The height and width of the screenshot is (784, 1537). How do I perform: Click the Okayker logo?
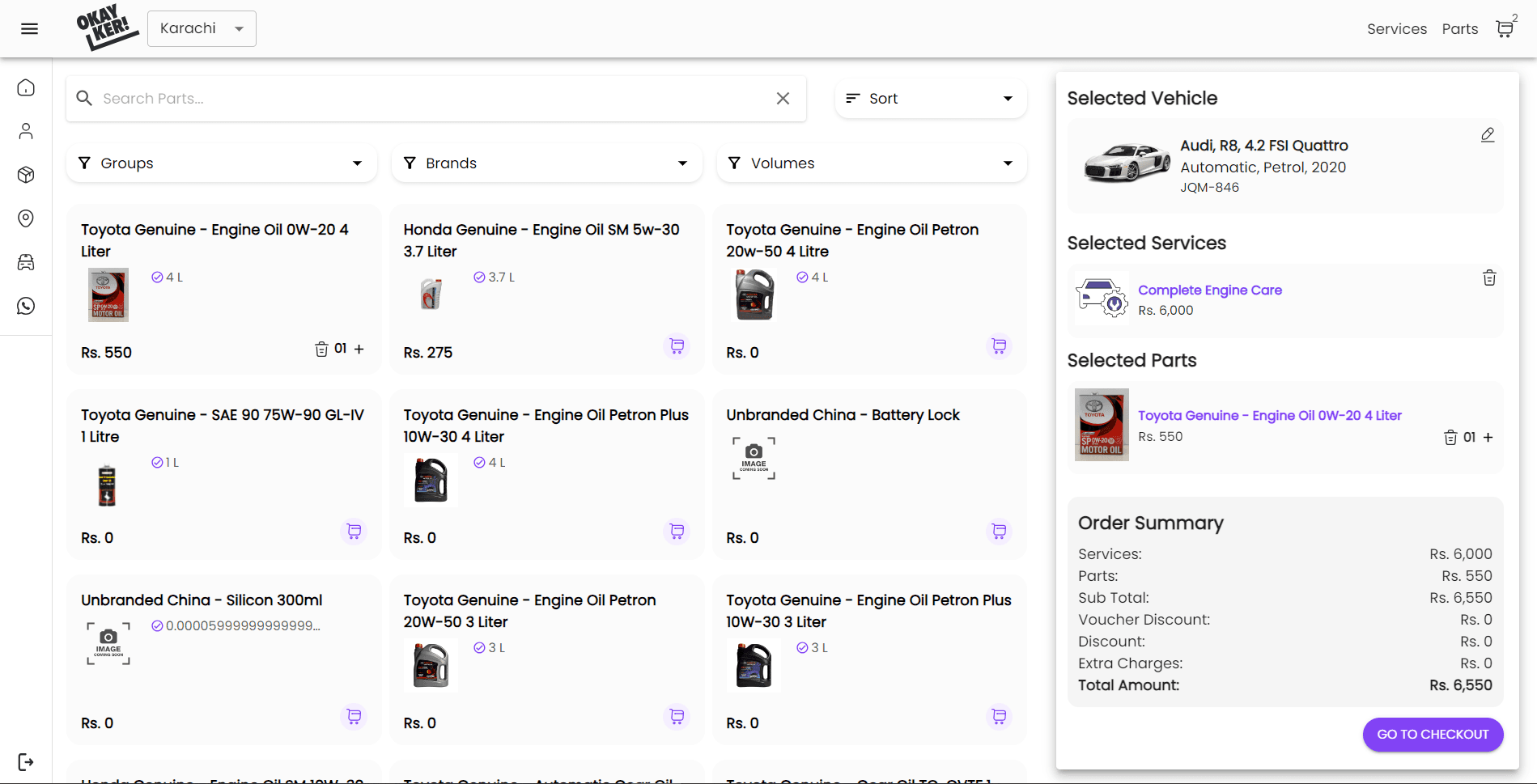click(108, 28)
